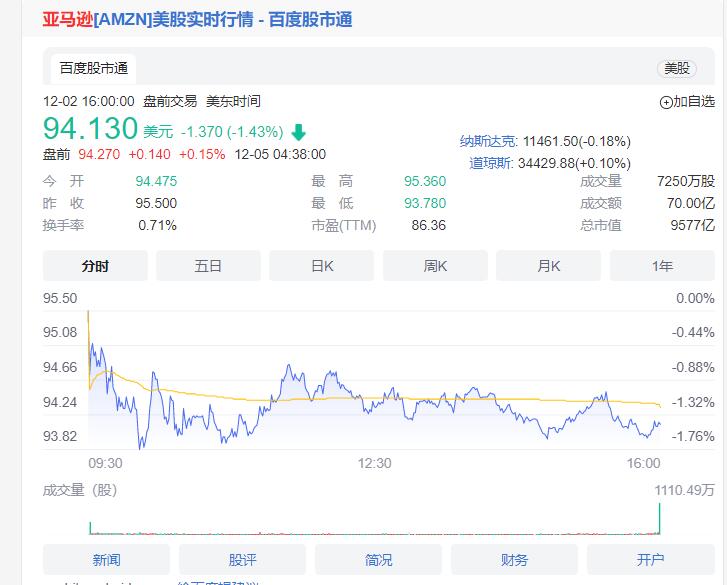Click the tall closing volume bar
The image size is (727, 585).
click(x=659, y=518)
